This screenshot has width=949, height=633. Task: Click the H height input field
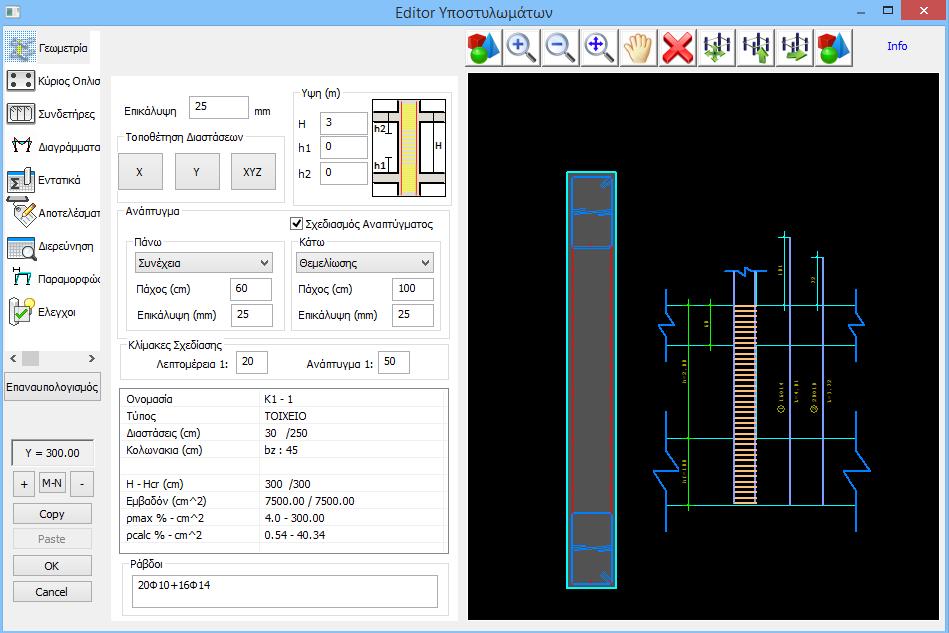coord(343,123)
